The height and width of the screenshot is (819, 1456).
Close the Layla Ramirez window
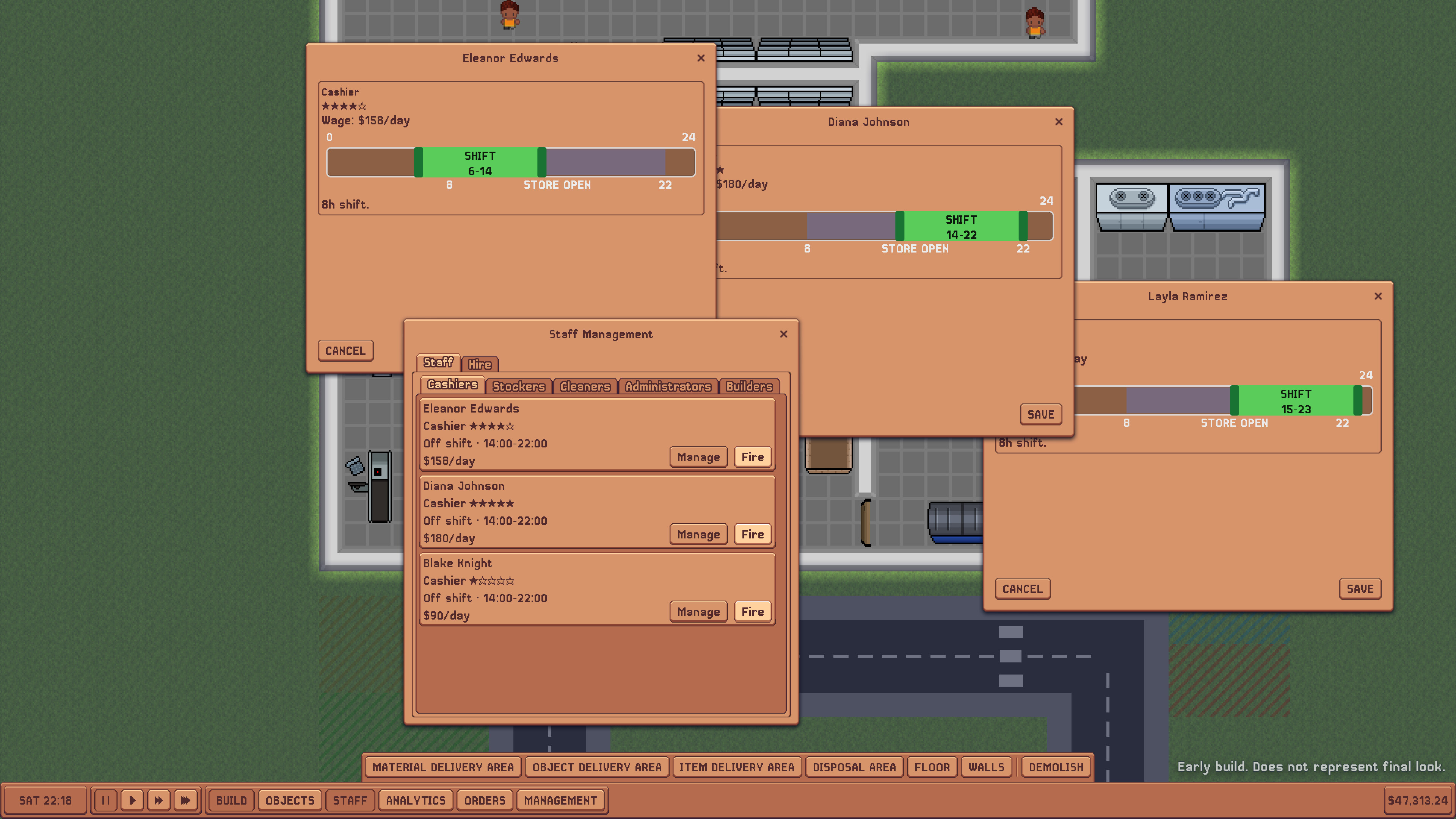click(1378, 296)
